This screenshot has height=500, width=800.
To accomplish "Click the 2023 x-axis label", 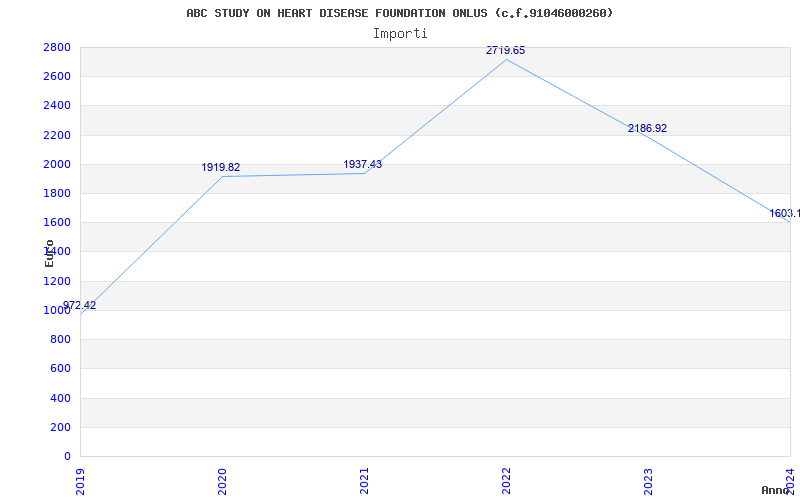I will [648, 482].
